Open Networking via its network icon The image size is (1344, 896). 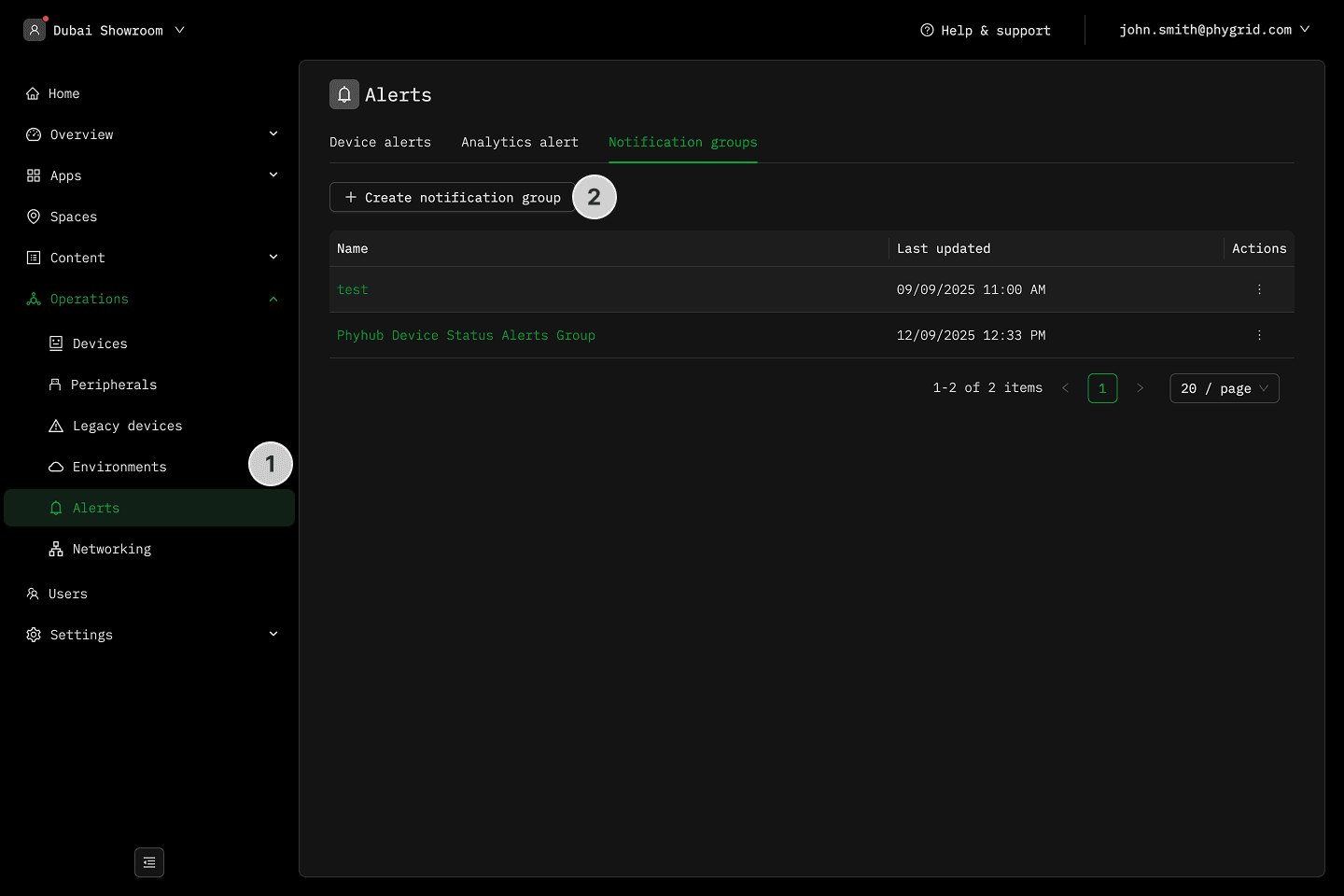(56, 549)
